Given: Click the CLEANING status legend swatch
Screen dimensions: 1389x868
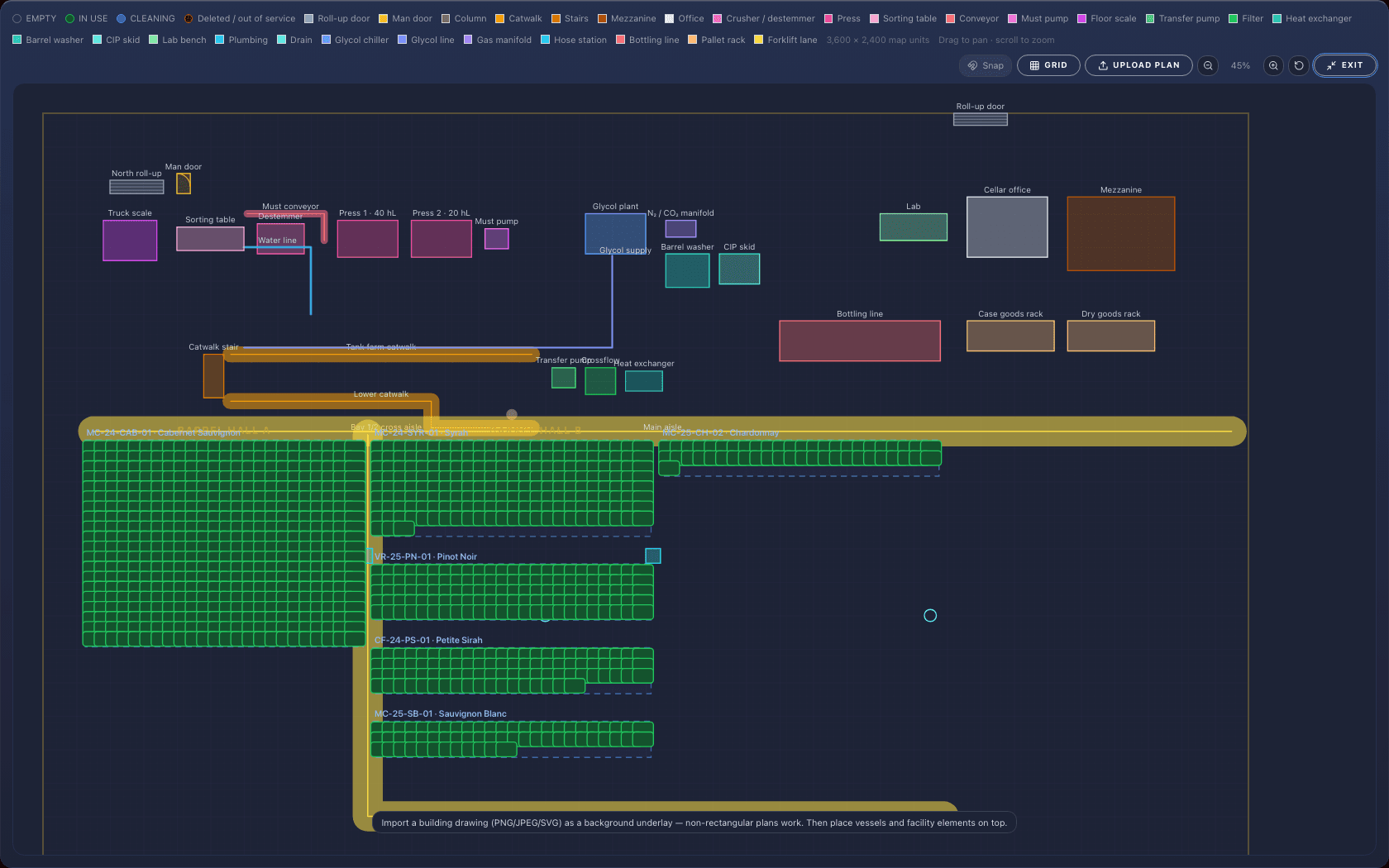Looking at the screenshot, I should (121, 18).
